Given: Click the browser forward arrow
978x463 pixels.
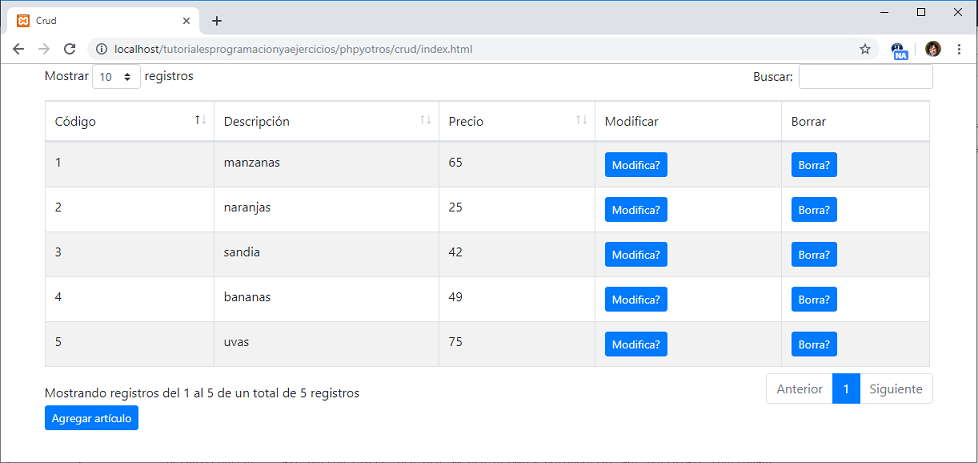Looking at the screenshot, I should (x=44, y=49).
